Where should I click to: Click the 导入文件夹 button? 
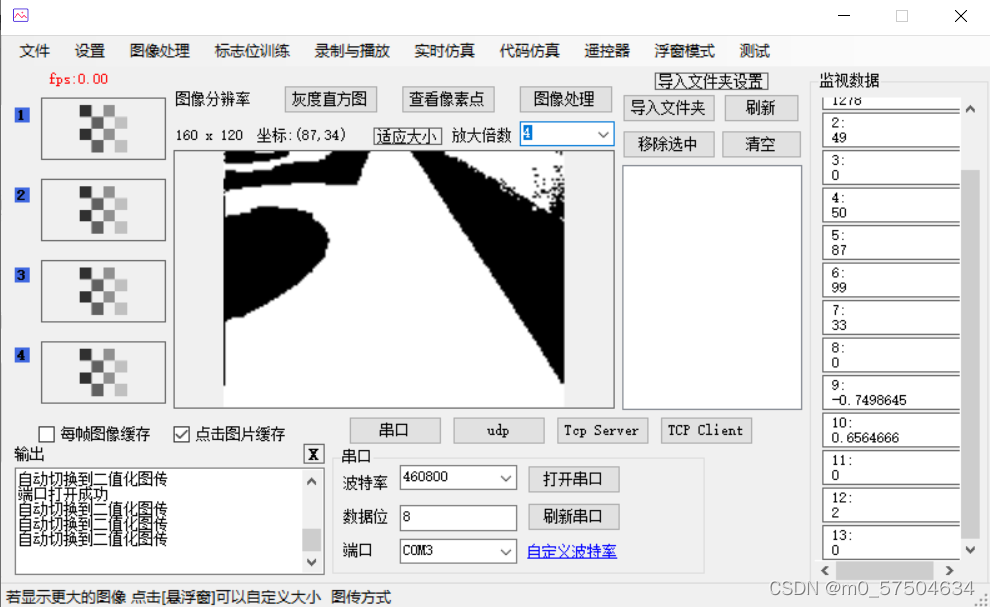[669, 108]
